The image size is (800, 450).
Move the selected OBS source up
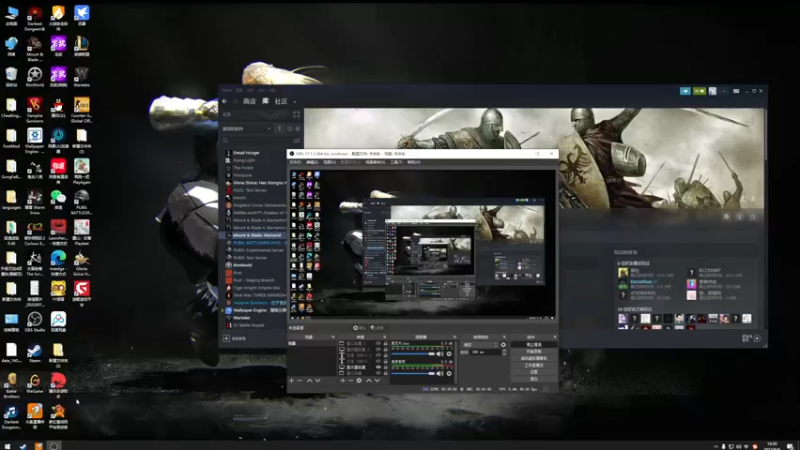[369, 381]
